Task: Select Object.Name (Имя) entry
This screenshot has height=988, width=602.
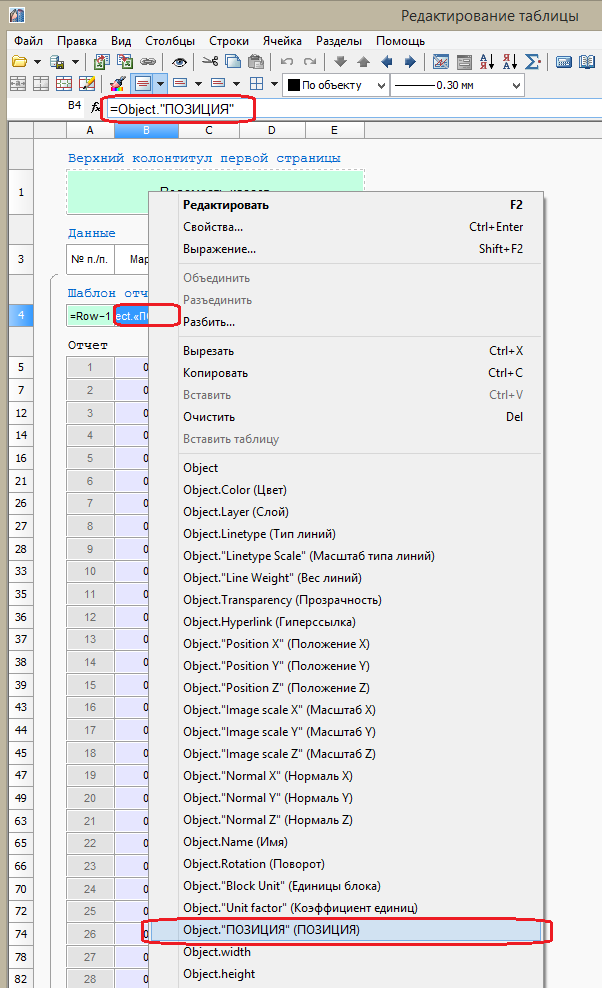Action: pyautogui.click(x=346, y=842)
